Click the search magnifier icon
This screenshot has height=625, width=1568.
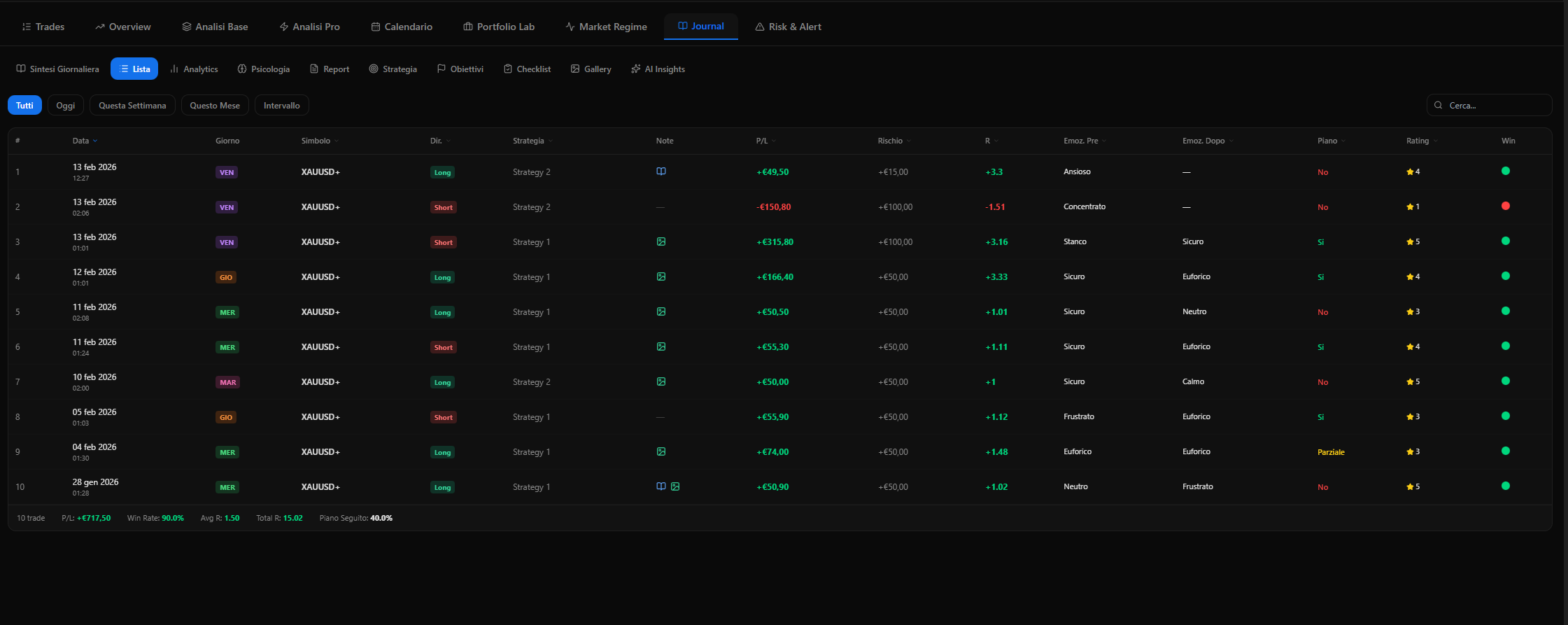1439,106
